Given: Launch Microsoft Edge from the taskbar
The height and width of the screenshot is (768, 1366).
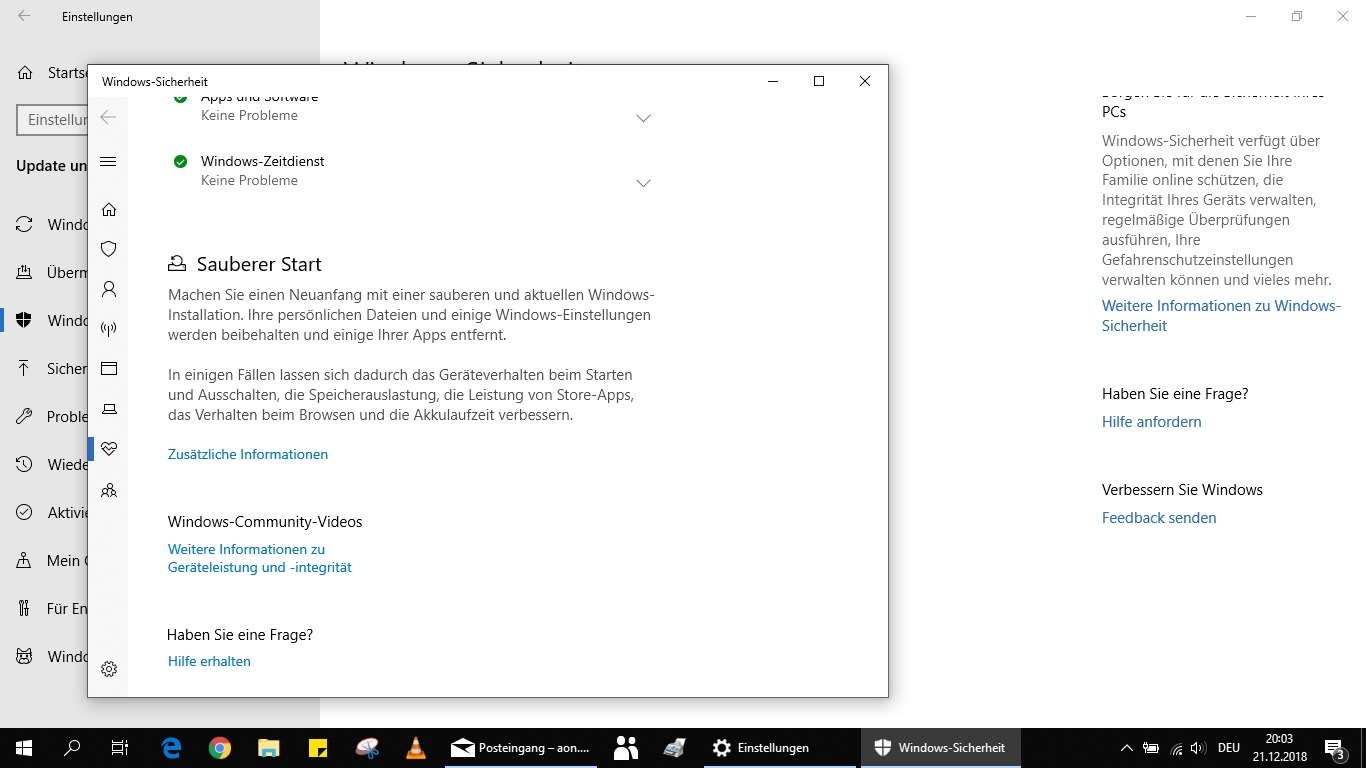Looking at the screenshot, I should [x=171, y=748].
